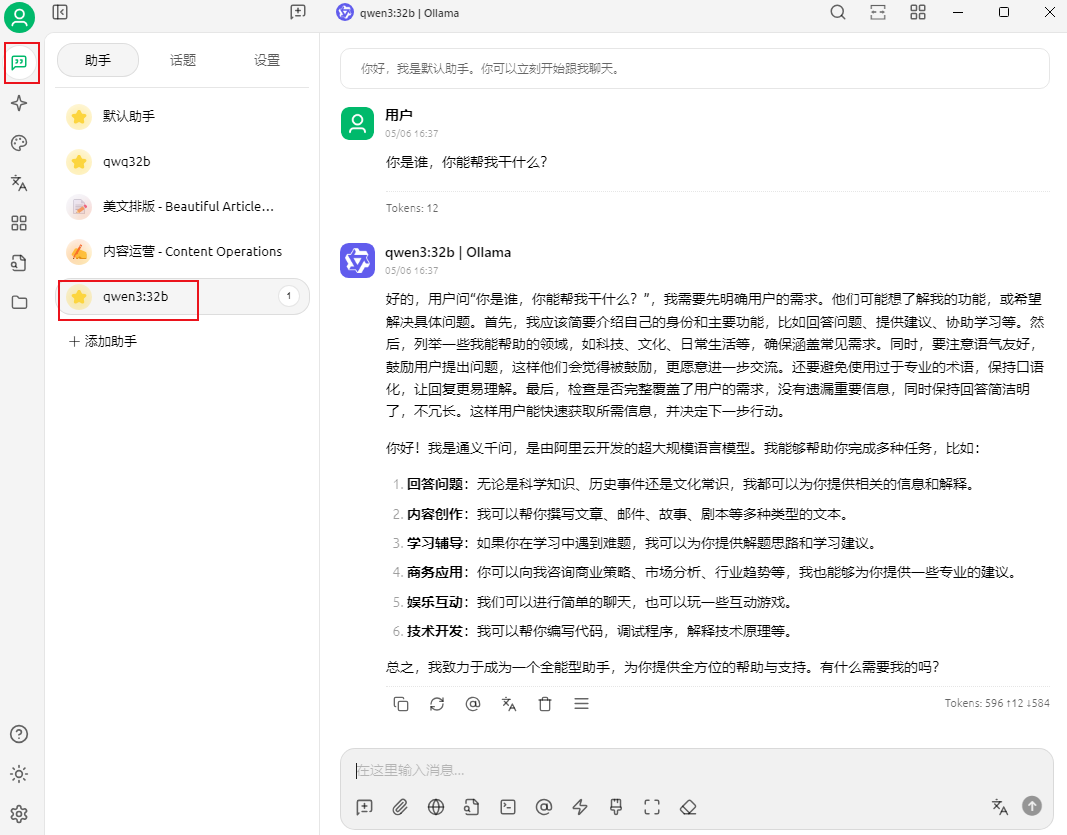Click the timestamp under the reply's model name
This screenshot has width=1067, height=835.
pos(412,270)
